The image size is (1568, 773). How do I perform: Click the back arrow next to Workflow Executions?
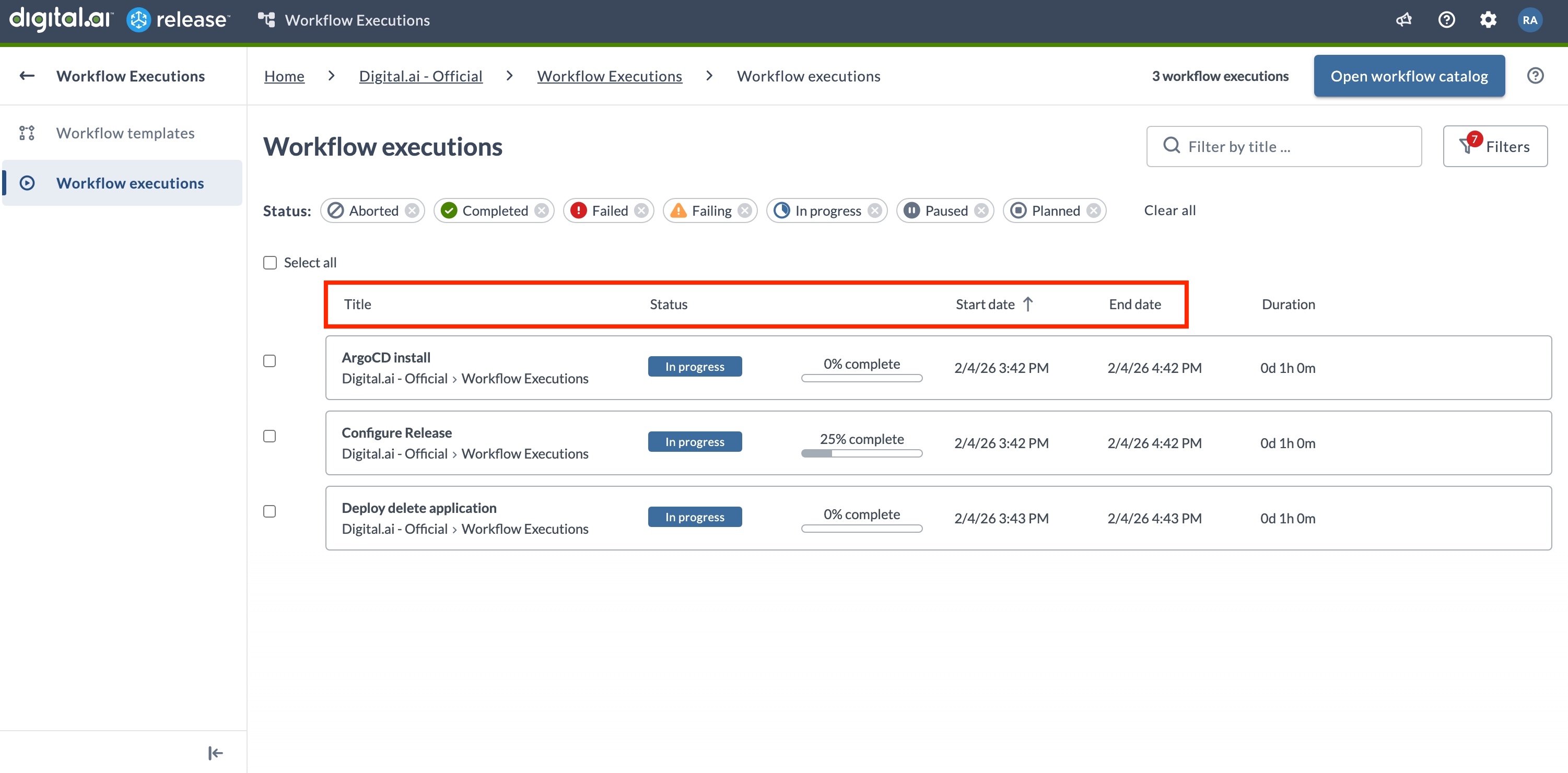pos(27,75)
